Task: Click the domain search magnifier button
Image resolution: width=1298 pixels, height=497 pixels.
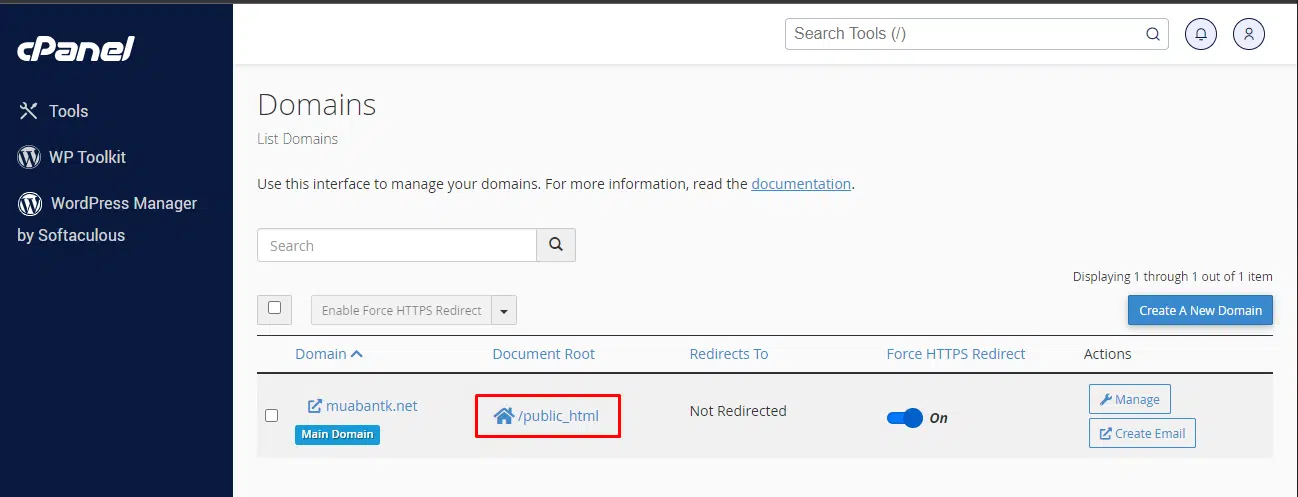Action: 556,245
